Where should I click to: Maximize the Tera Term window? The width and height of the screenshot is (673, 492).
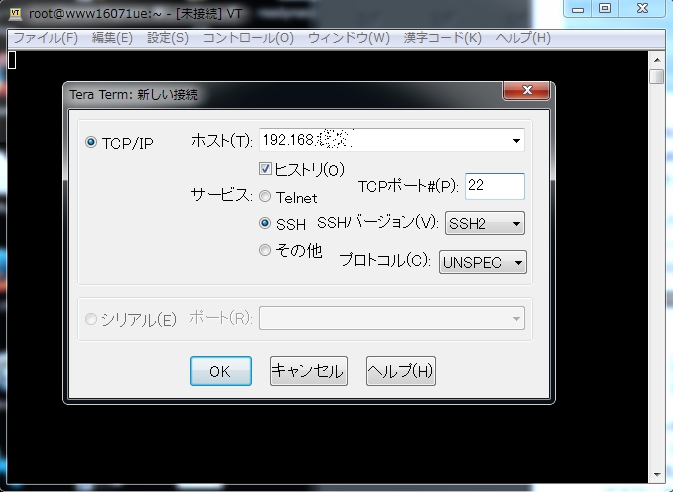605,9
